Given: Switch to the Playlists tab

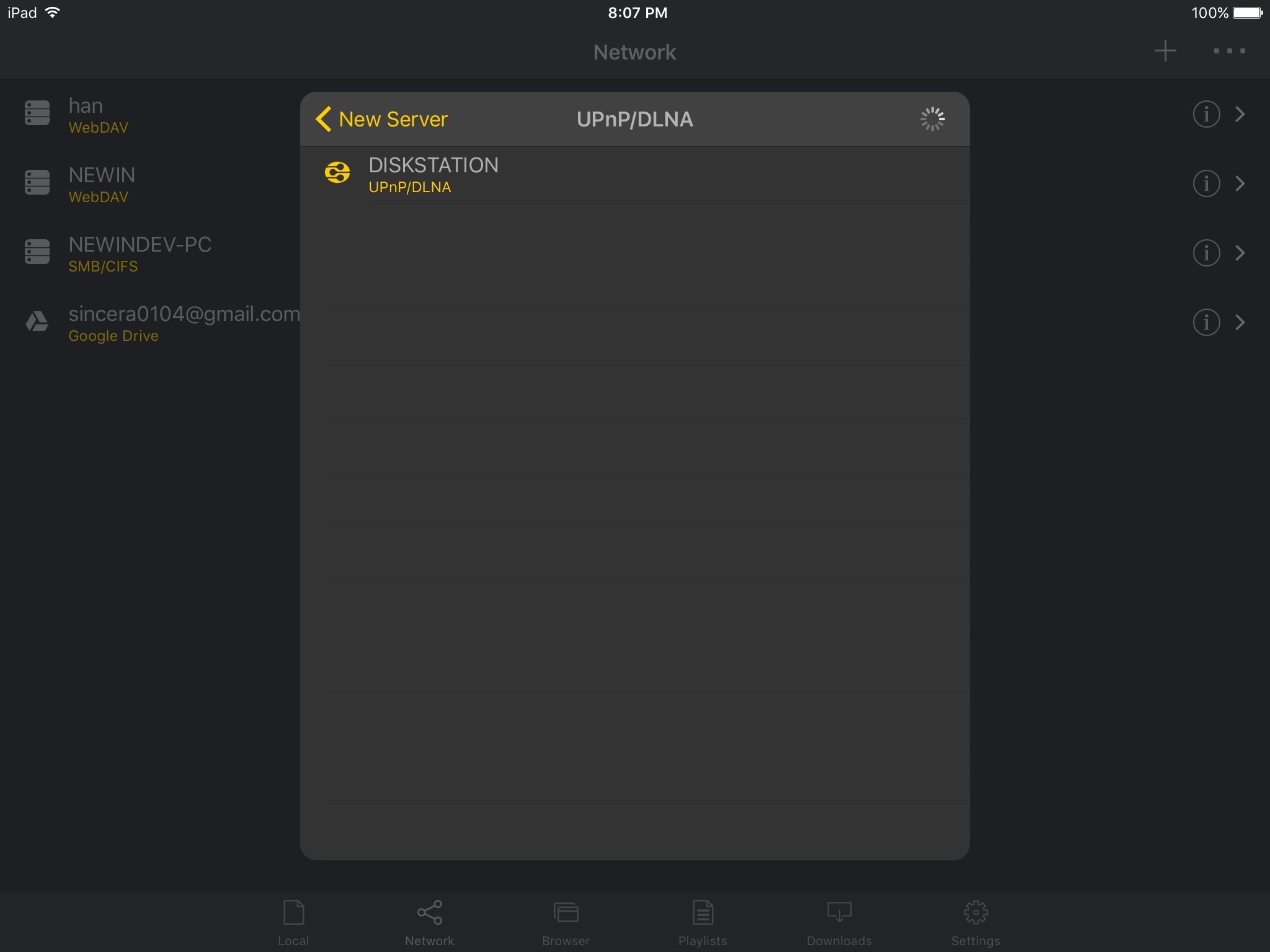Looking at the screenshot, I should [703, 923].
